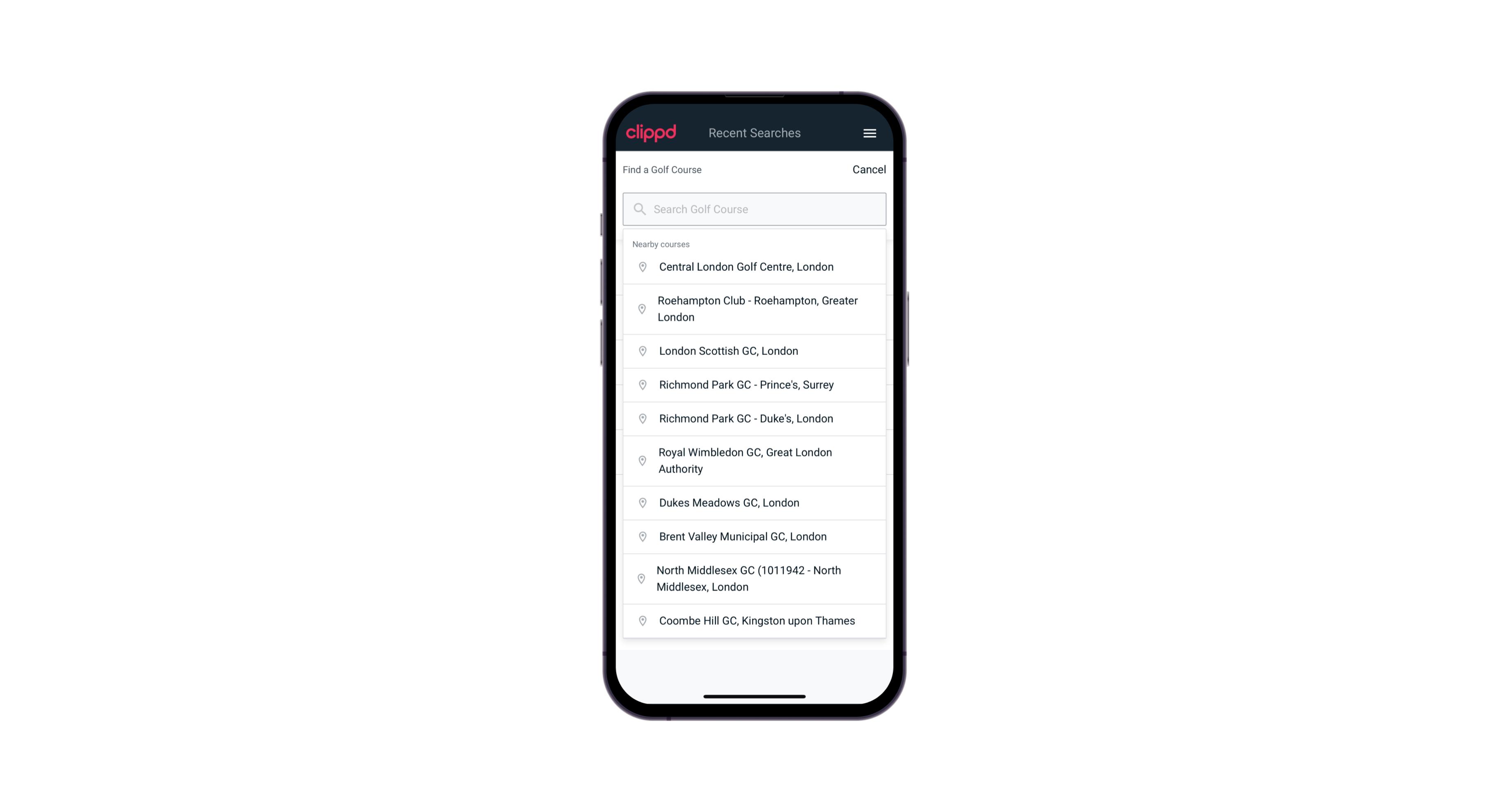This screenshot has width=1510, height=812.
Task: Select Roehampton Club - Roehampton, Greater London
Action: click(x=755, y=309)
